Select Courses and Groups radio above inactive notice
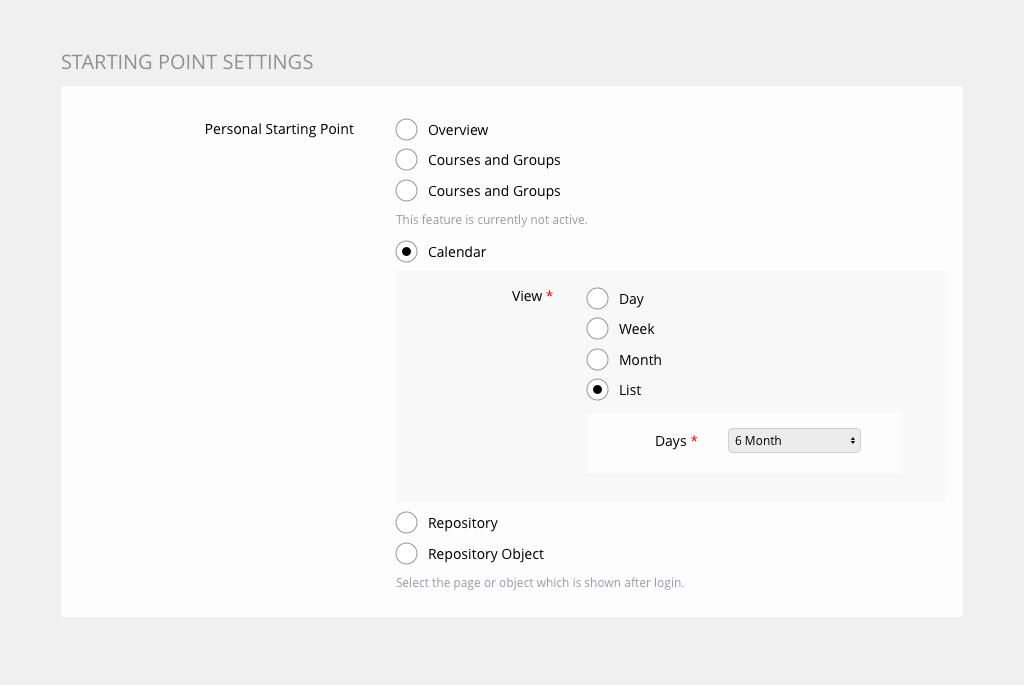Image resolution: width=1024 pixels, height=685 pixels. [407, 191]
